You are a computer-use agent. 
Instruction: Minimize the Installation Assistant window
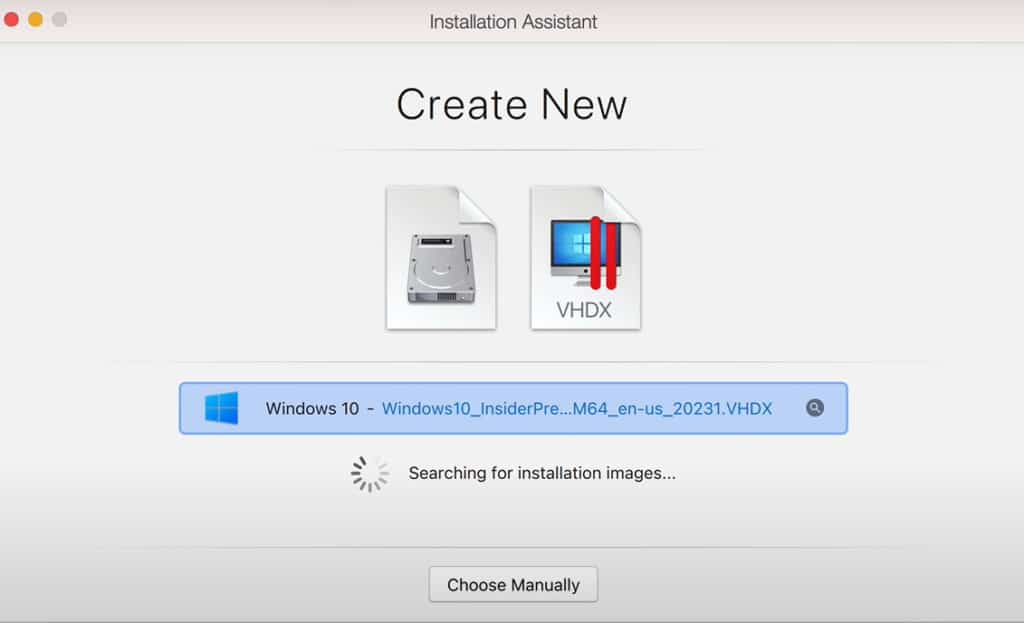35,20
